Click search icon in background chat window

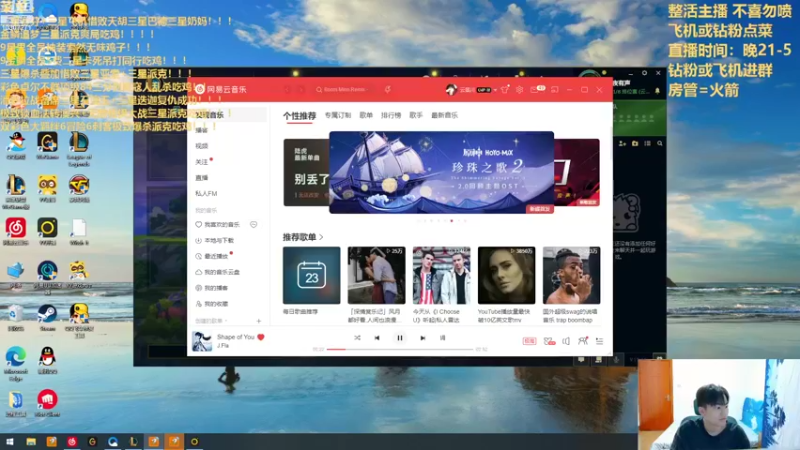click(x=660, y=144)
